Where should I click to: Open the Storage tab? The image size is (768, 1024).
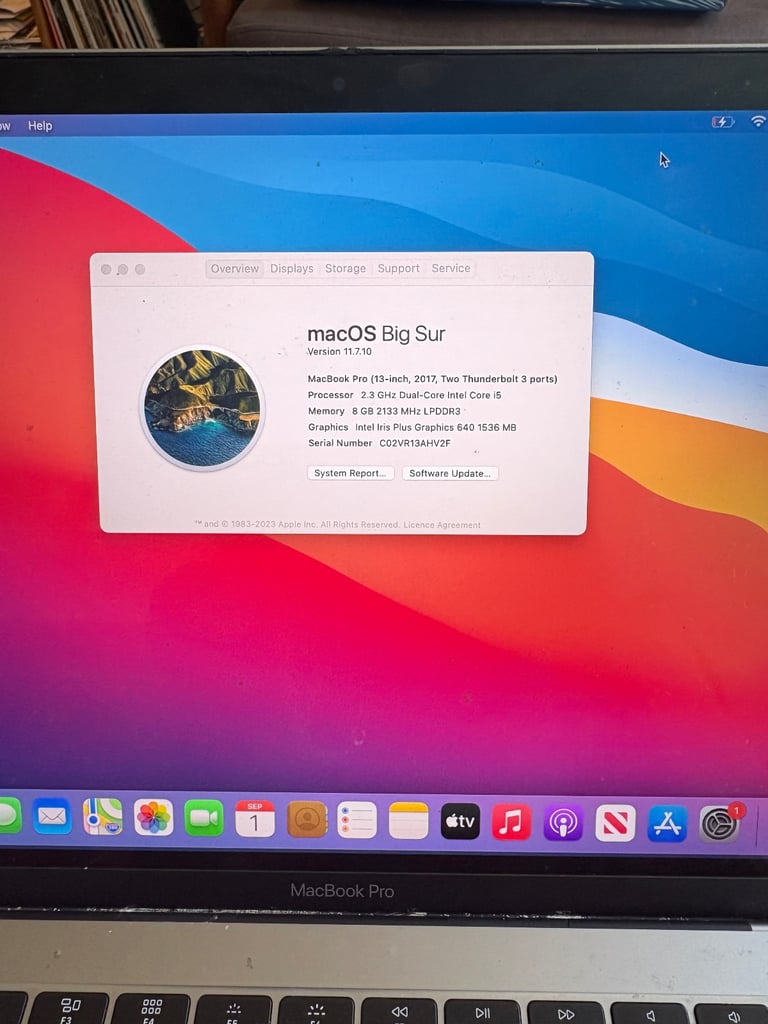click(x=345, y=268)
